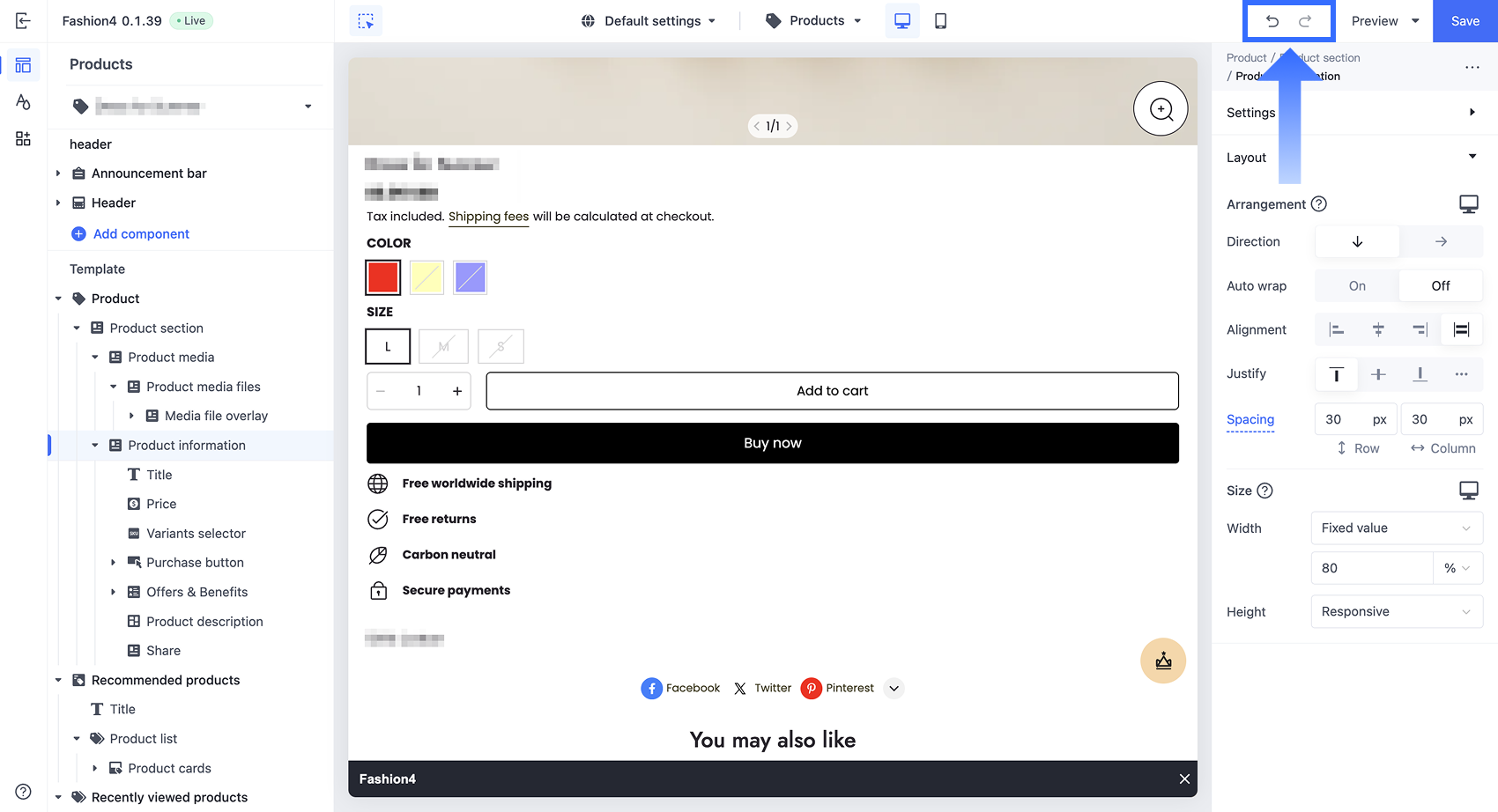
Task: Turn Auto wrap On
Action: point(1357,285)
